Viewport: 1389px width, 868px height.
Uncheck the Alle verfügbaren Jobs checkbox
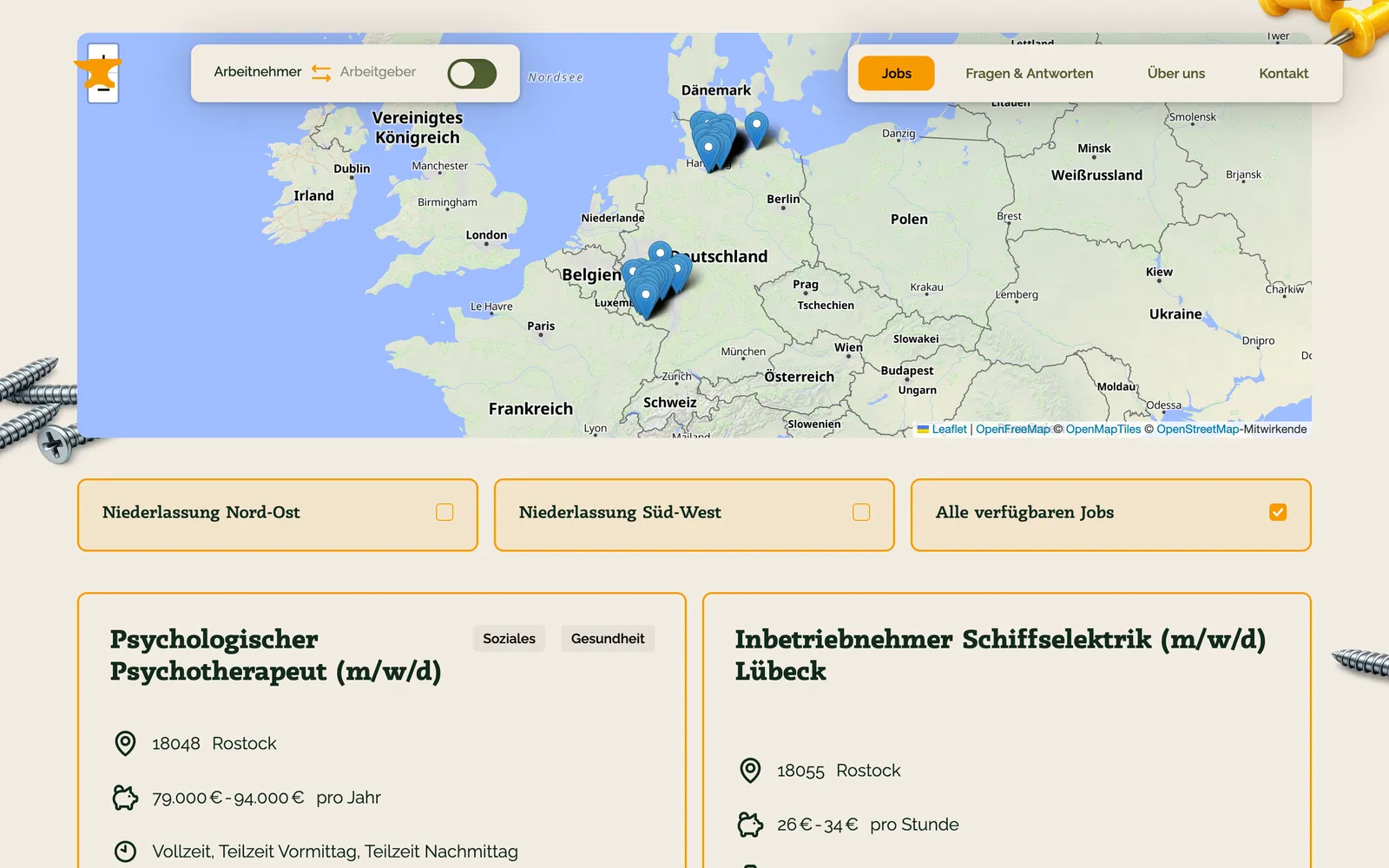(1278, 512)
